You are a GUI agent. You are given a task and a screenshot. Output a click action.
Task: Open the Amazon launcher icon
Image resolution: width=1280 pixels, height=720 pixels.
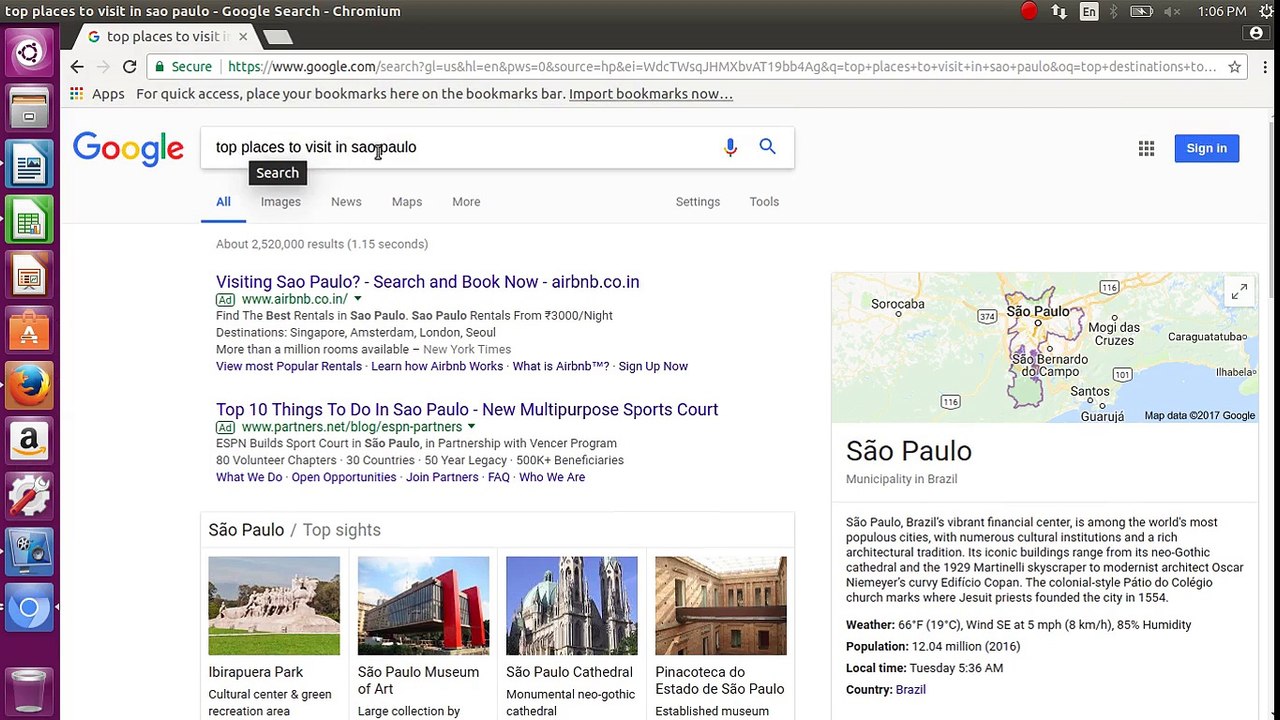(x=29, y=440)
